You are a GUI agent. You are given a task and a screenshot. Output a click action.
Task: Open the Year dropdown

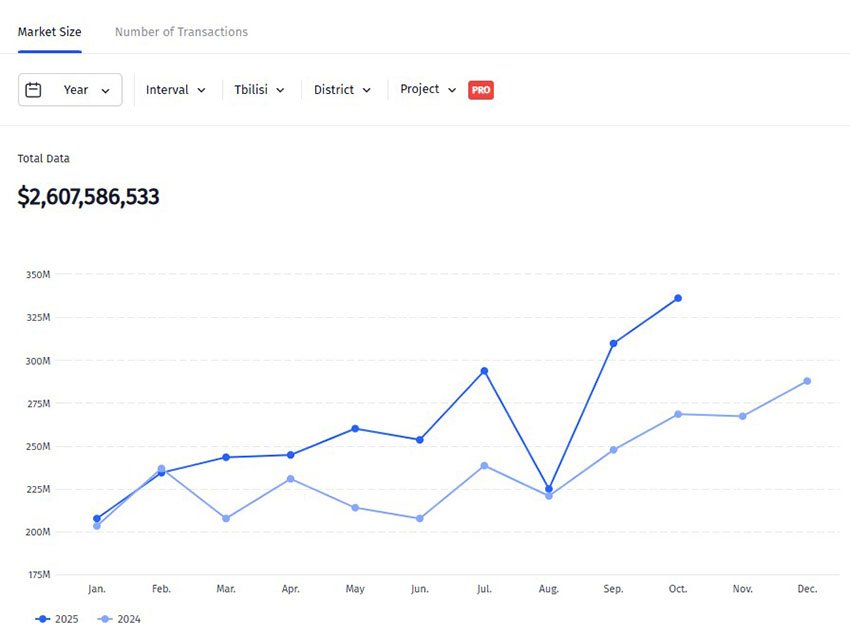tap(70, 90)
